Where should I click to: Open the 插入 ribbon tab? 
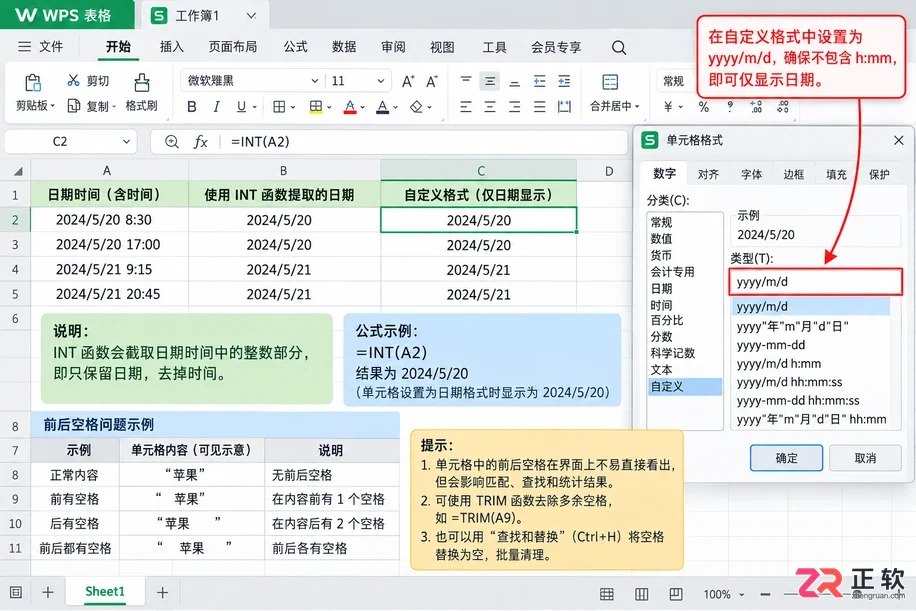coord(172,47)
